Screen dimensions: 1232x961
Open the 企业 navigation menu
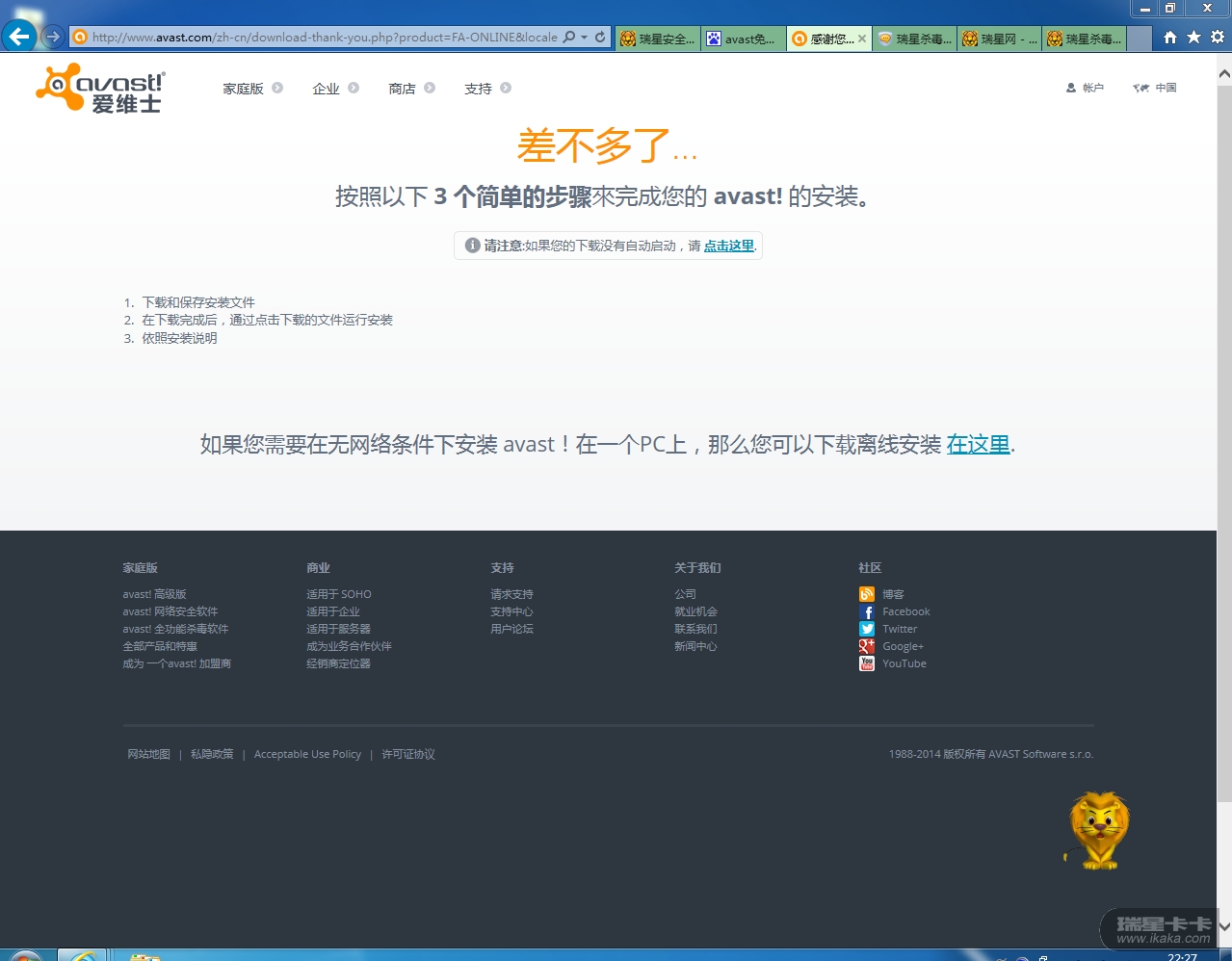pos(326,89)
